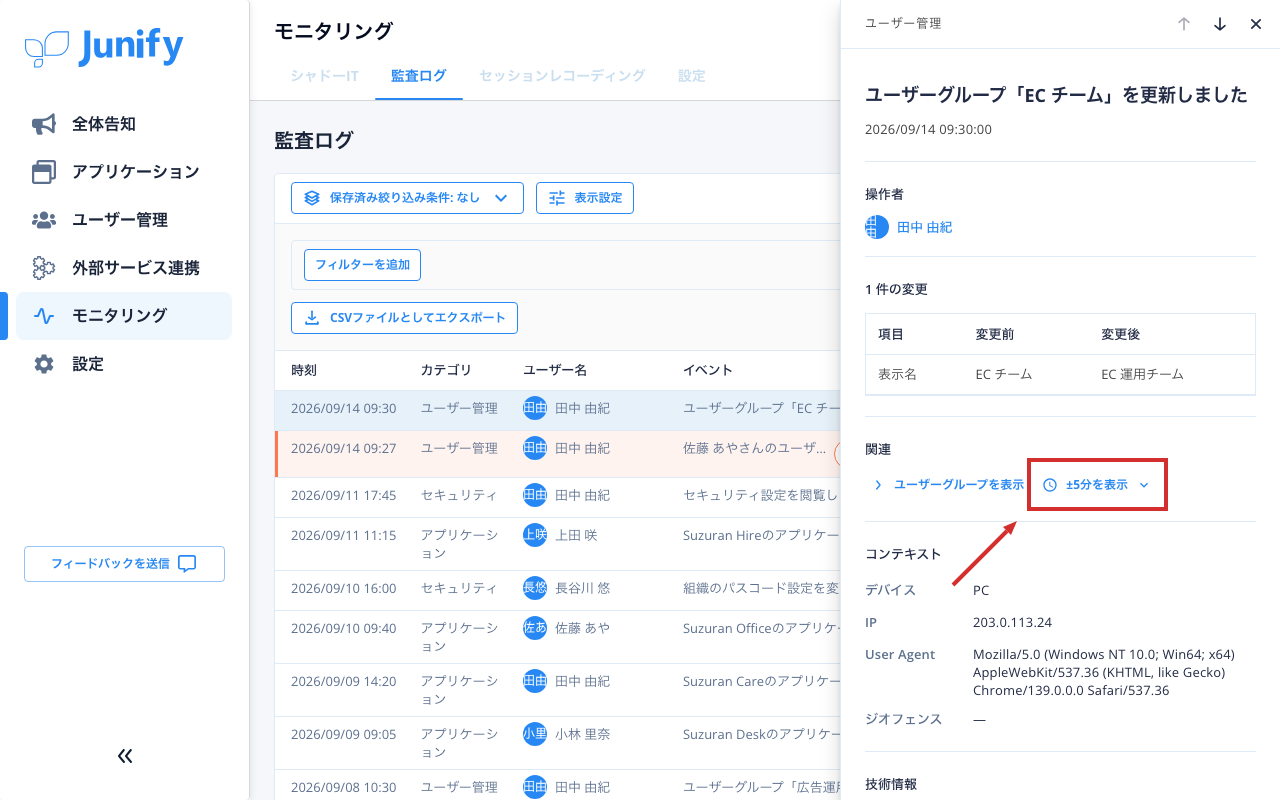
Task: Select log row dated 2026/09/14 09:30
Action: point(558,409)
